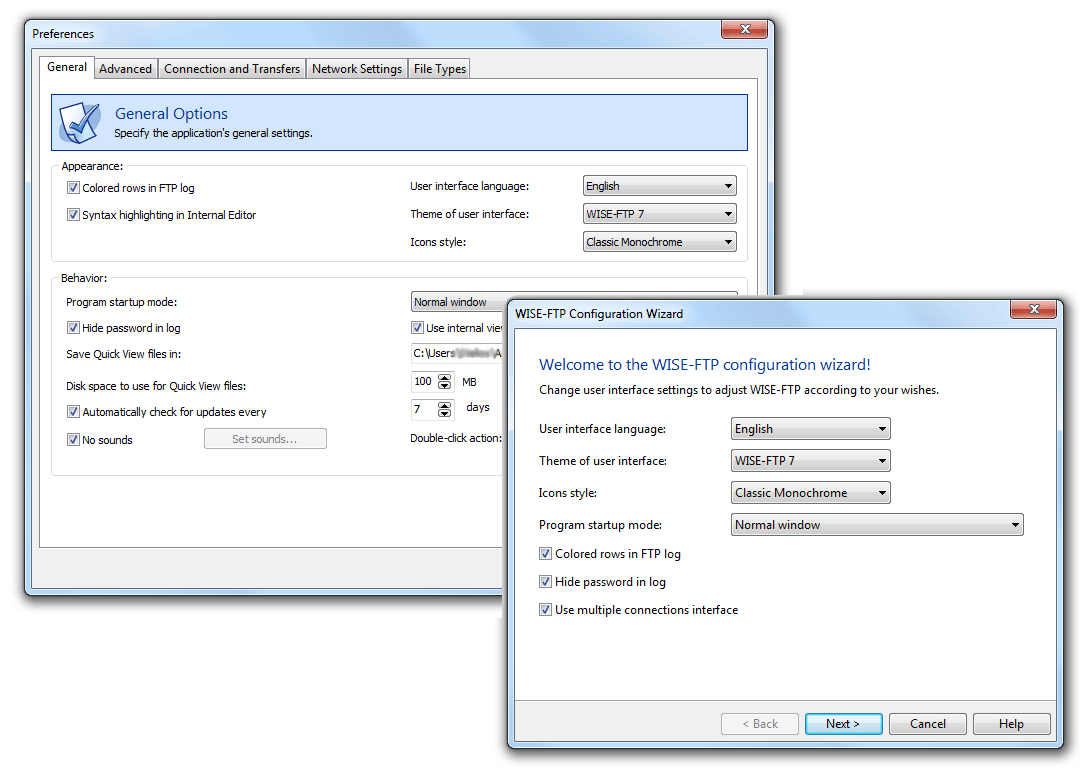The width and height of the screenshot is (1090, 770).
Task: Disable Automatically check for updates
Action: (x=73, y=411)
